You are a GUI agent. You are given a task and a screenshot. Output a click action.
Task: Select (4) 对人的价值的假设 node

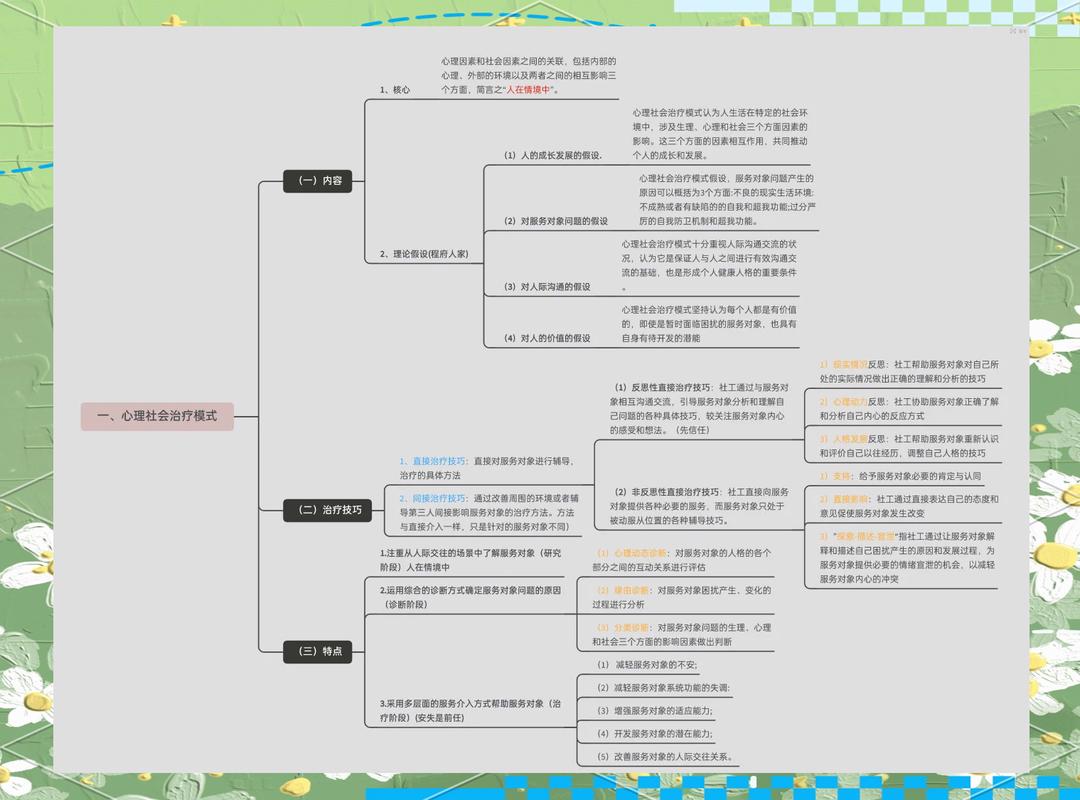[x=547, y=338]
